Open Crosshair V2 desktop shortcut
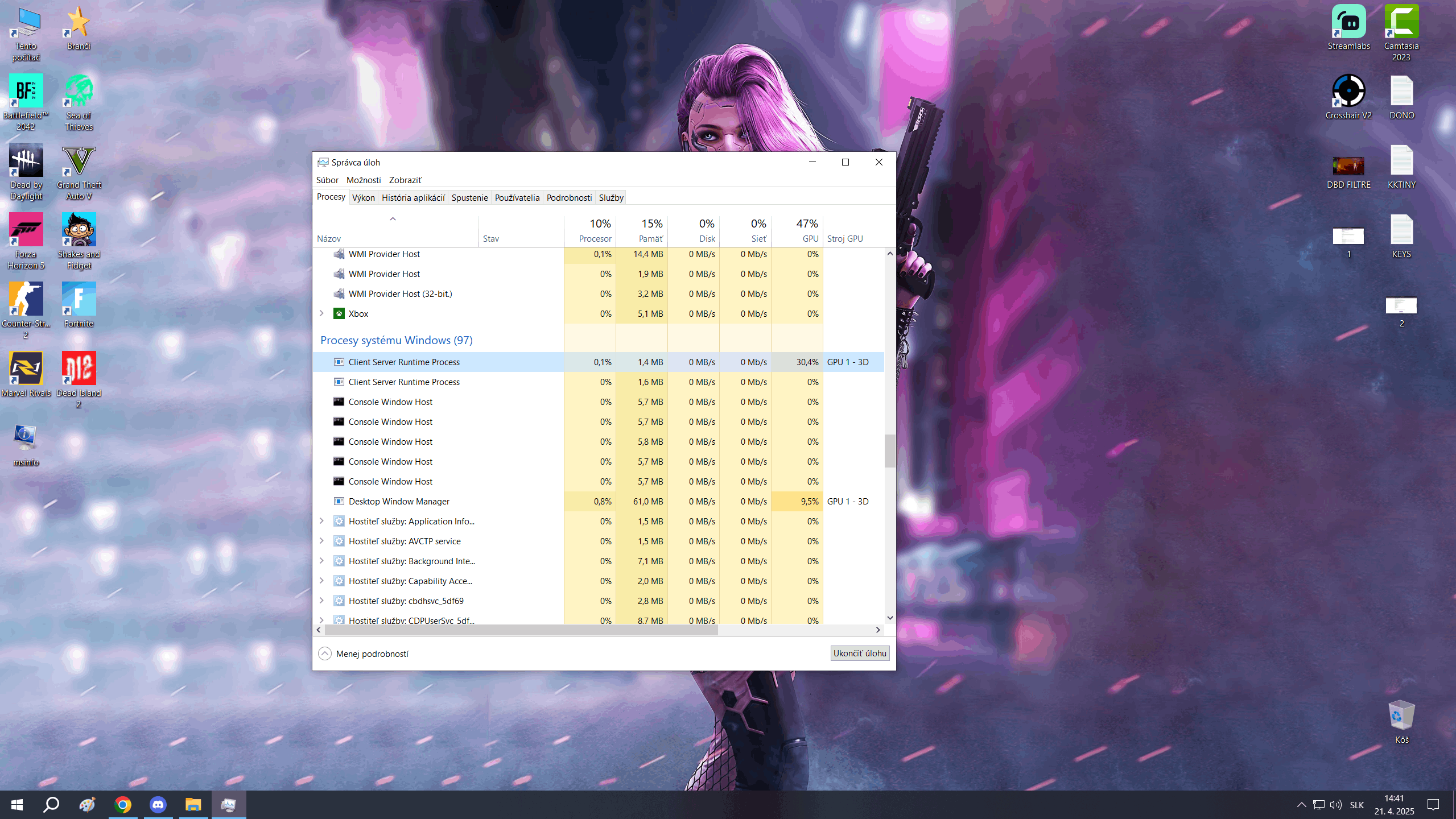The image size is (1456, 819). pos(1348,92)
